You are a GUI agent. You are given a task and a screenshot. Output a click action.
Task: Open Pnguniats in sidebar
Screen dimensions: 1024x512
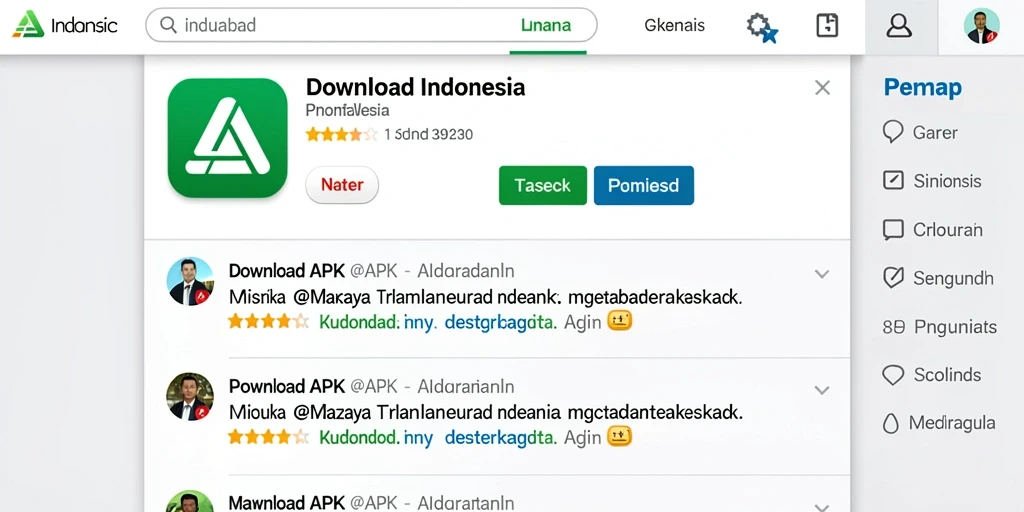(955, 327)
